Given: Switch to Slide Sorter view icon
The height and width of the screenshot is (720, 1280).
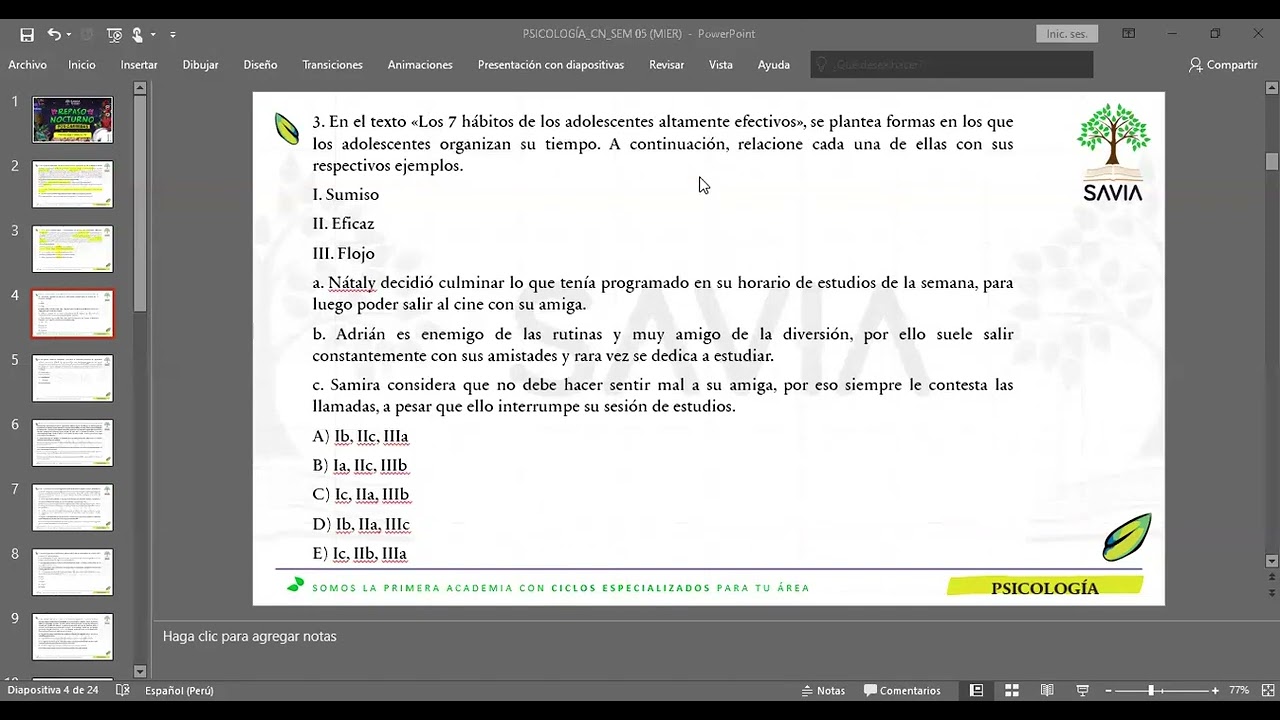Looking at the screenshot, I should coord(1012,690).
